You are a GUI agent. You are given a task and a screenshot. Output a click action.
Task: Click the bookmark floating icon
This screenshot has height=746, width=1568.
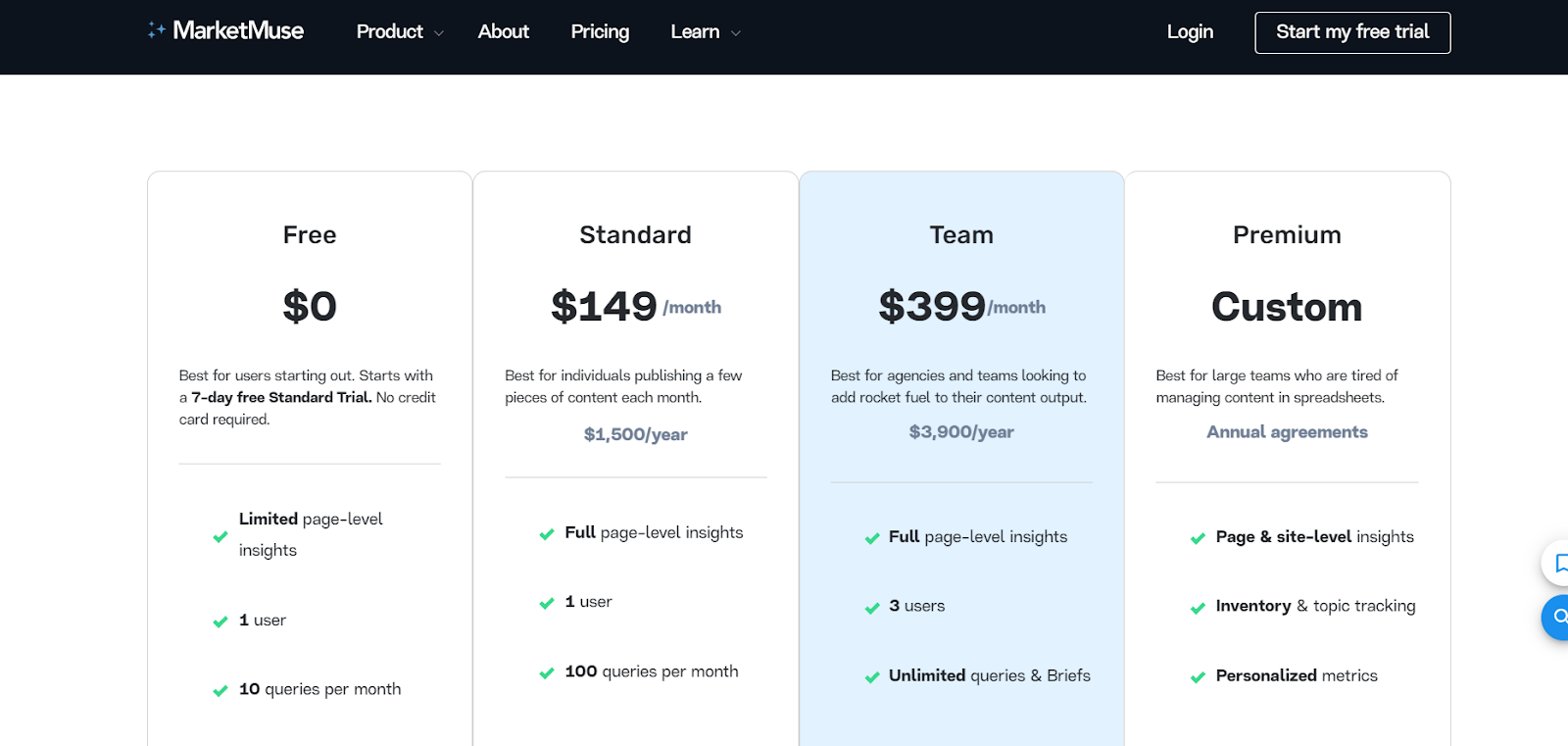[1558, 564]
